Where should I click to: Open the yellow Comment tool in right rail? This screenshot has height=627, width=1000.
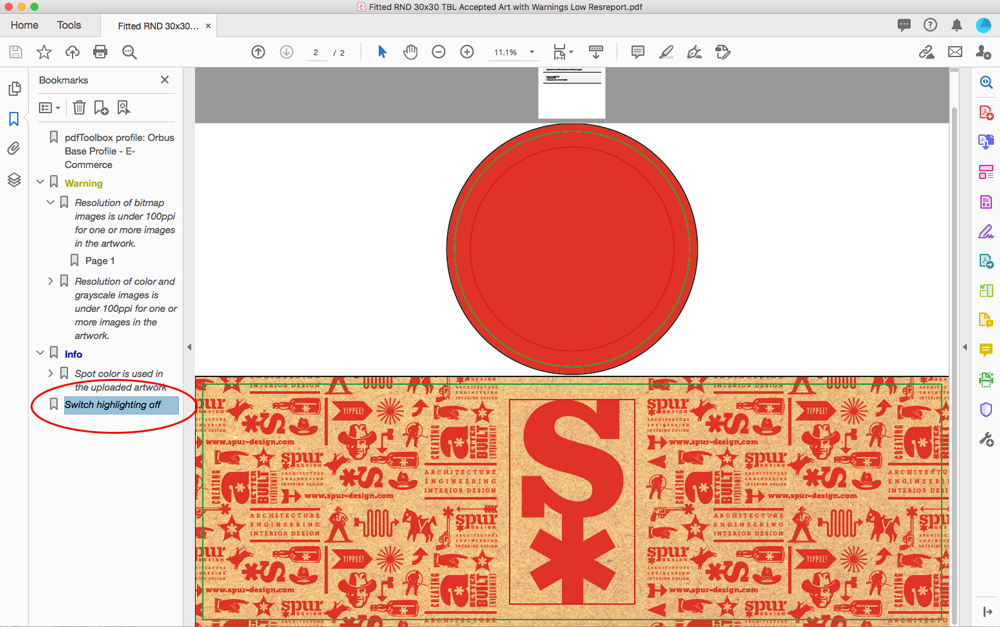986,350
